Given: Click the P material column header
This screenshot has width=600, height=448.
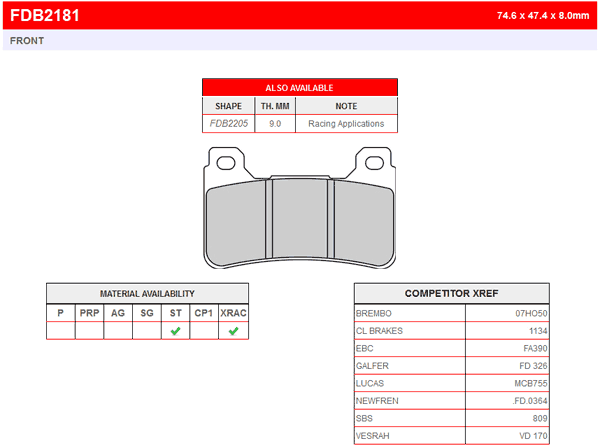Looking at the screenshot, I should 60,313.
